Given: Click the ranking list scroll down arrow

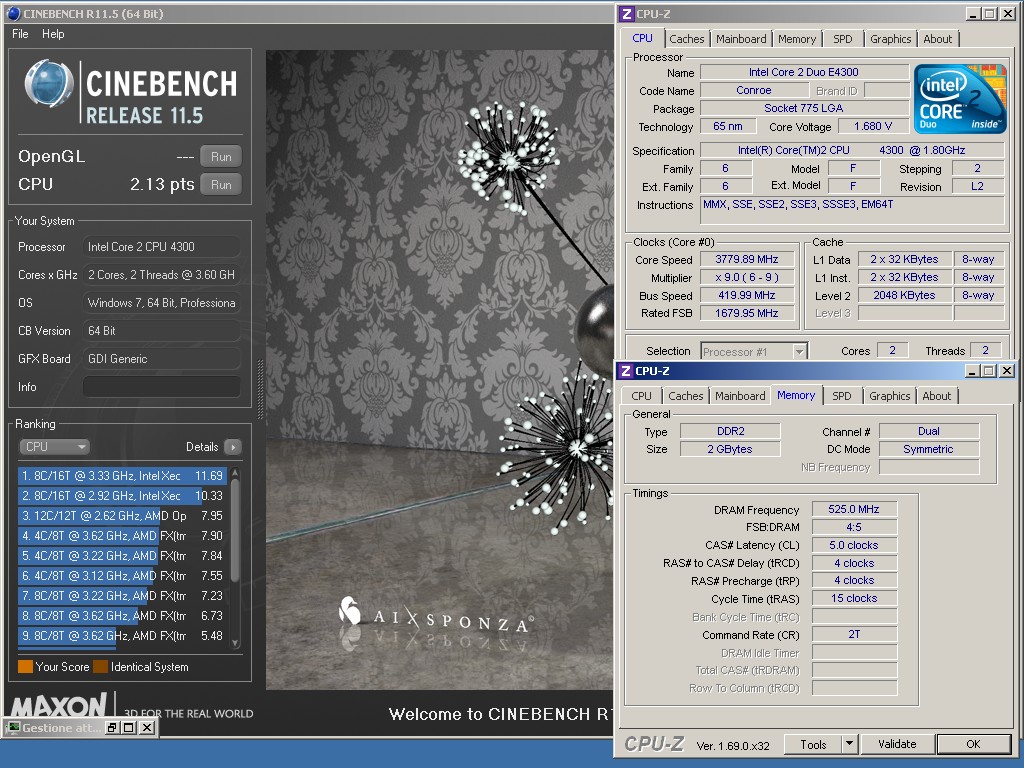Looking at the screenshot, I should [x=235, y=643].
